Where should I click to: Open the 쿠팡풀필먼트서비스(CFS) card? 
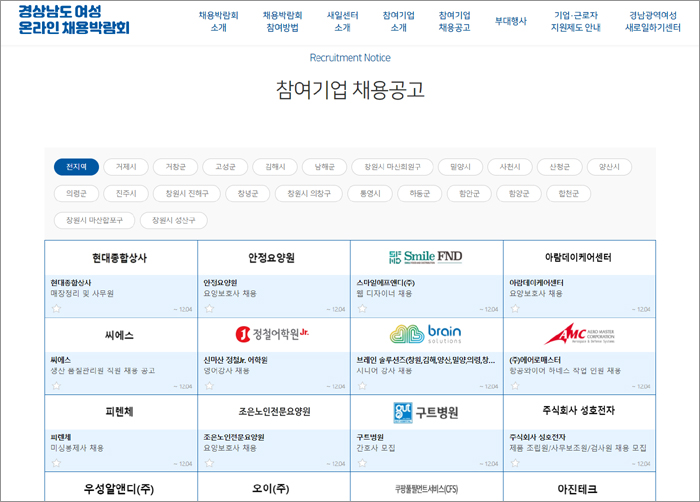(x=426, y=489)
